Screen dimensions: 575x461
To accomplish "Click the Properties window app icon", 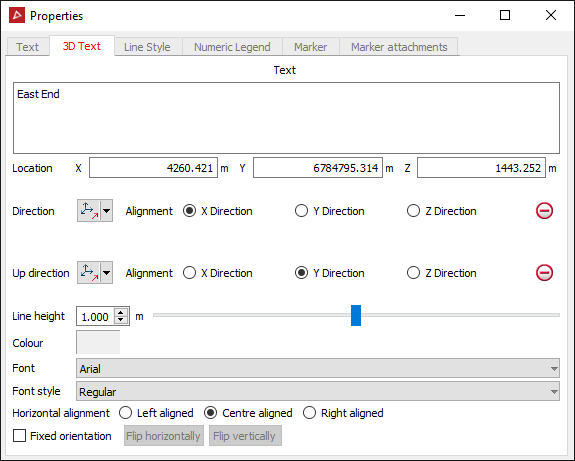I will tap(17, 15).
